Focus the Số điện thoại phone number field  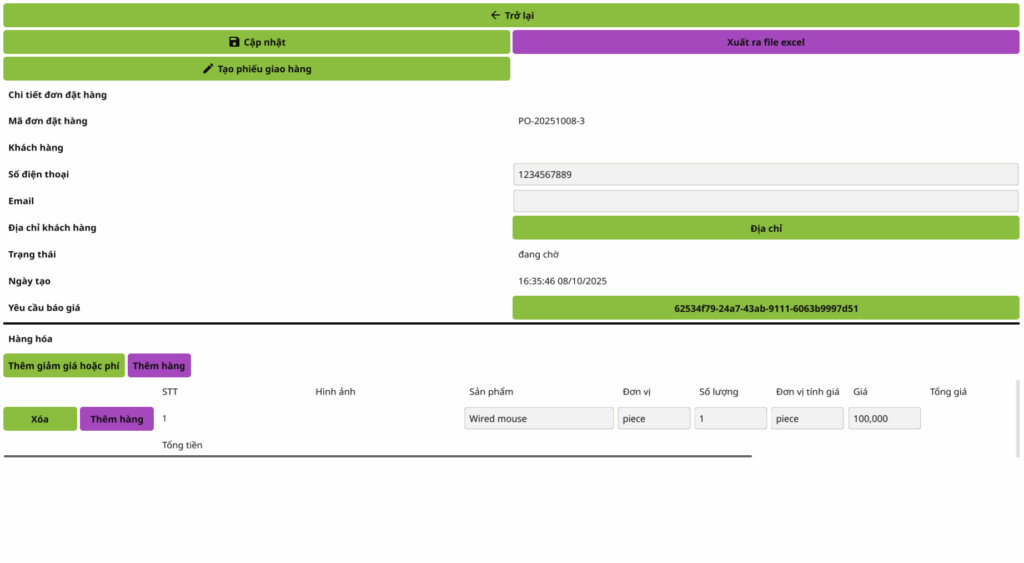pos(765,175)
